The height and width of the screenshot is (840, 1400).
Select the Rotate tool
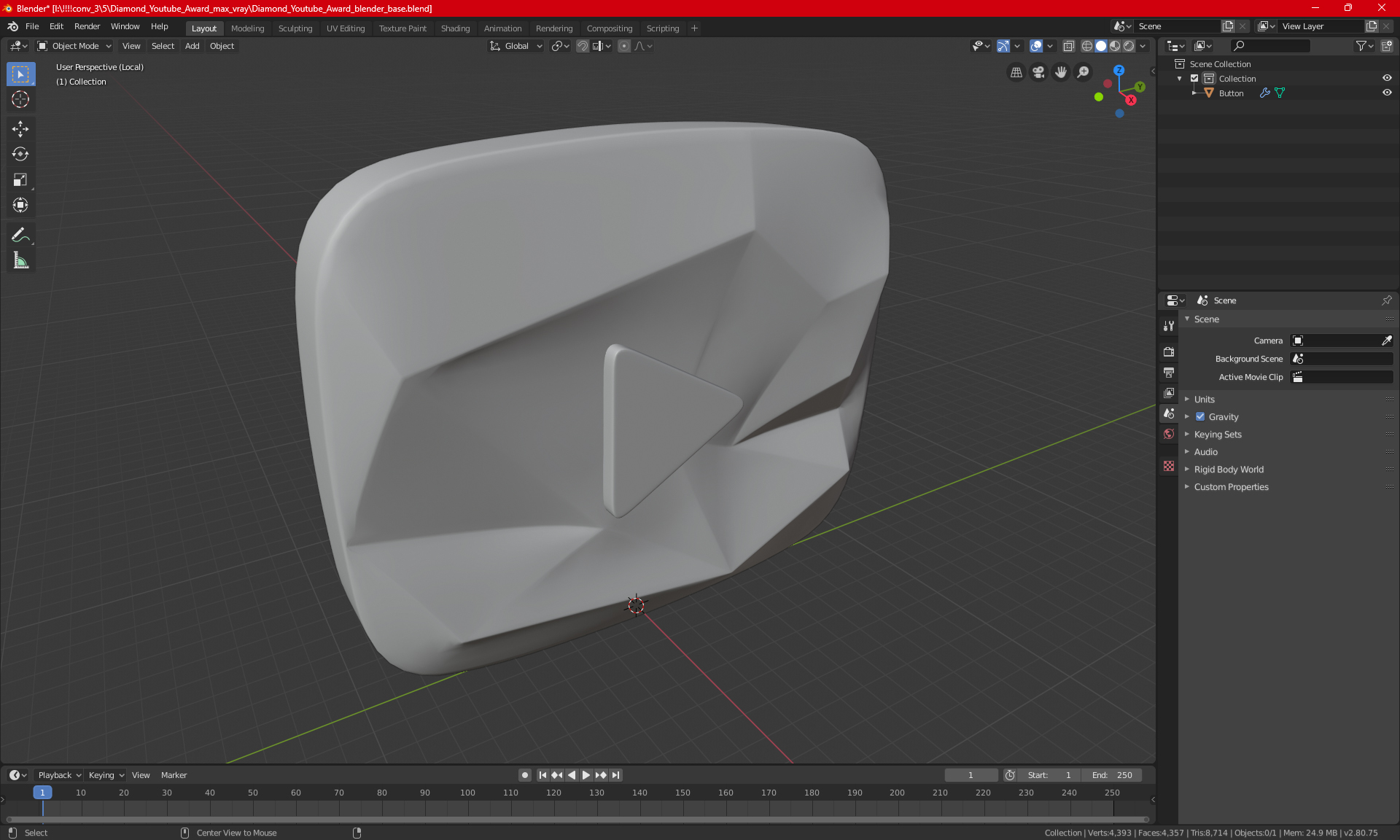[20, 155]
